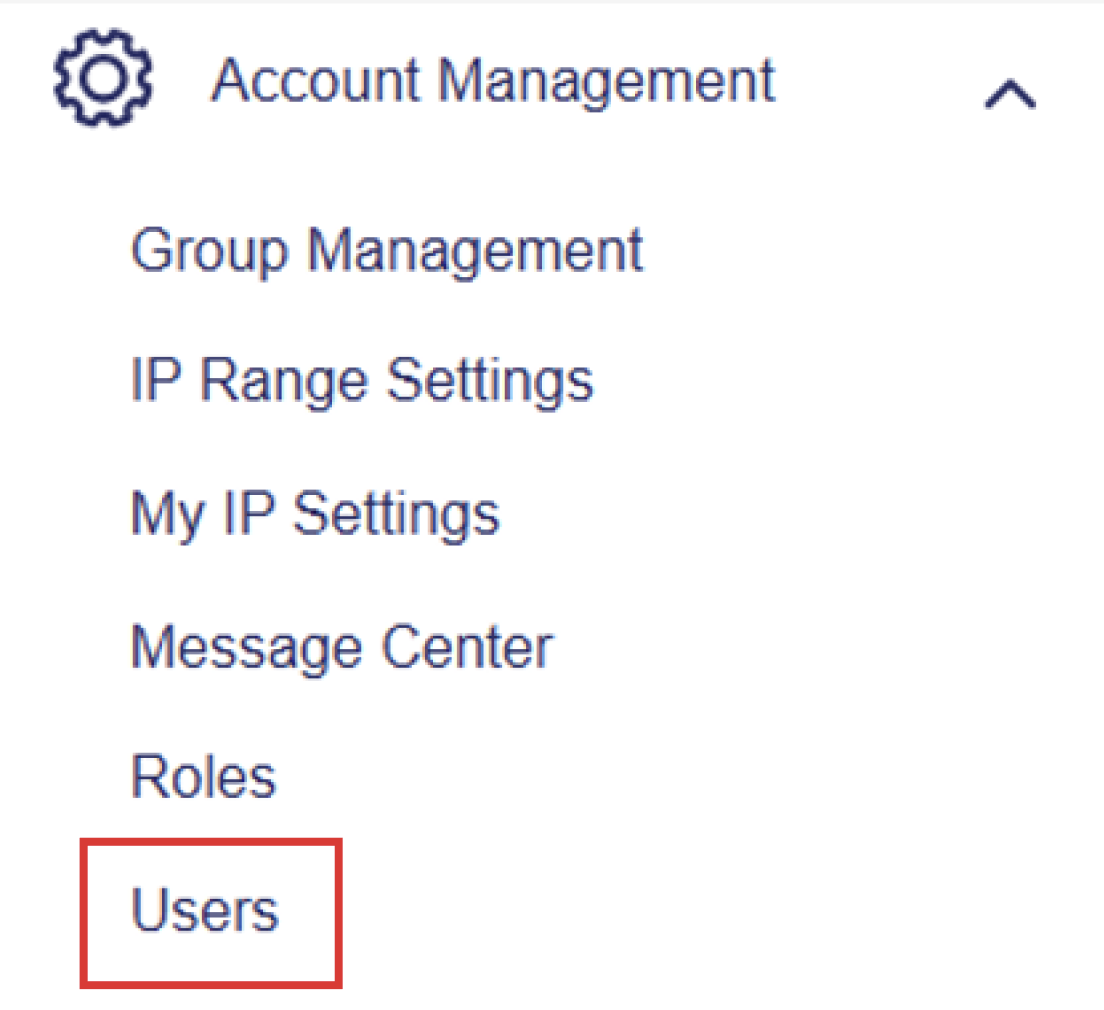Screen dimensions: 1104x1010
Task: Select Users in the menu
Action: coord(205,910)
